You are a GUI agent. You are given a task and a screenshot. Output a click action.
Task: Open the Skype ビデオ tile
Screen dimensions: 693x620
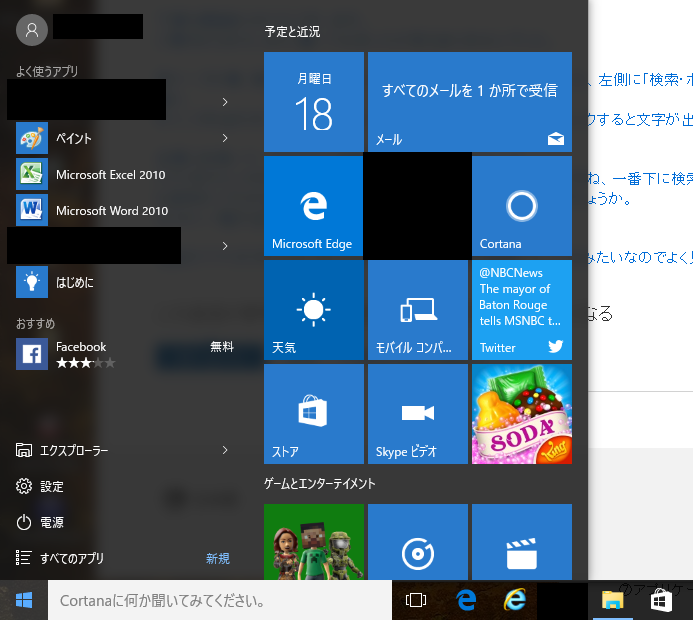418,414
